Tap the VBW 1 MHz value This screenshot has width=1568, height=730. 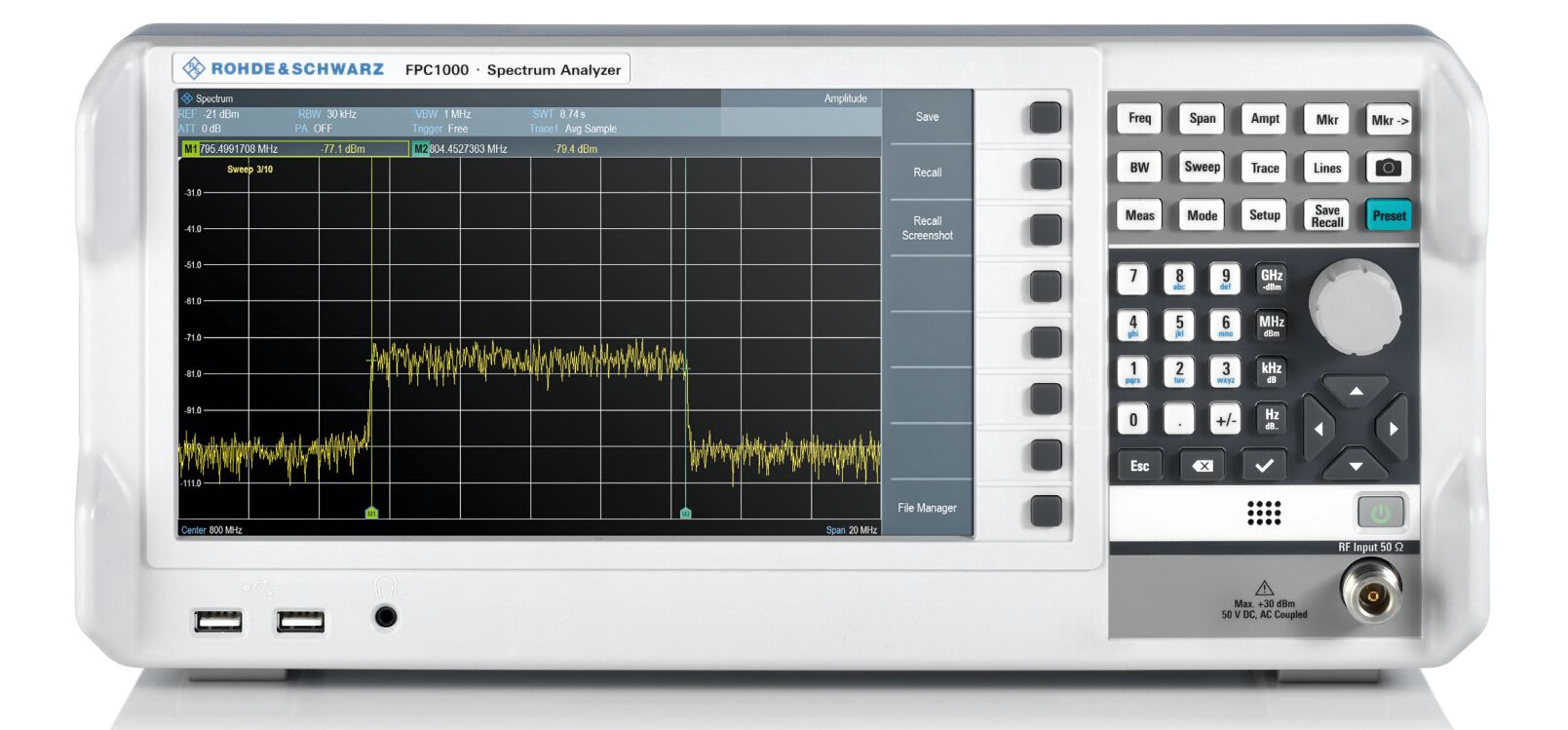[x=442, y=114]
